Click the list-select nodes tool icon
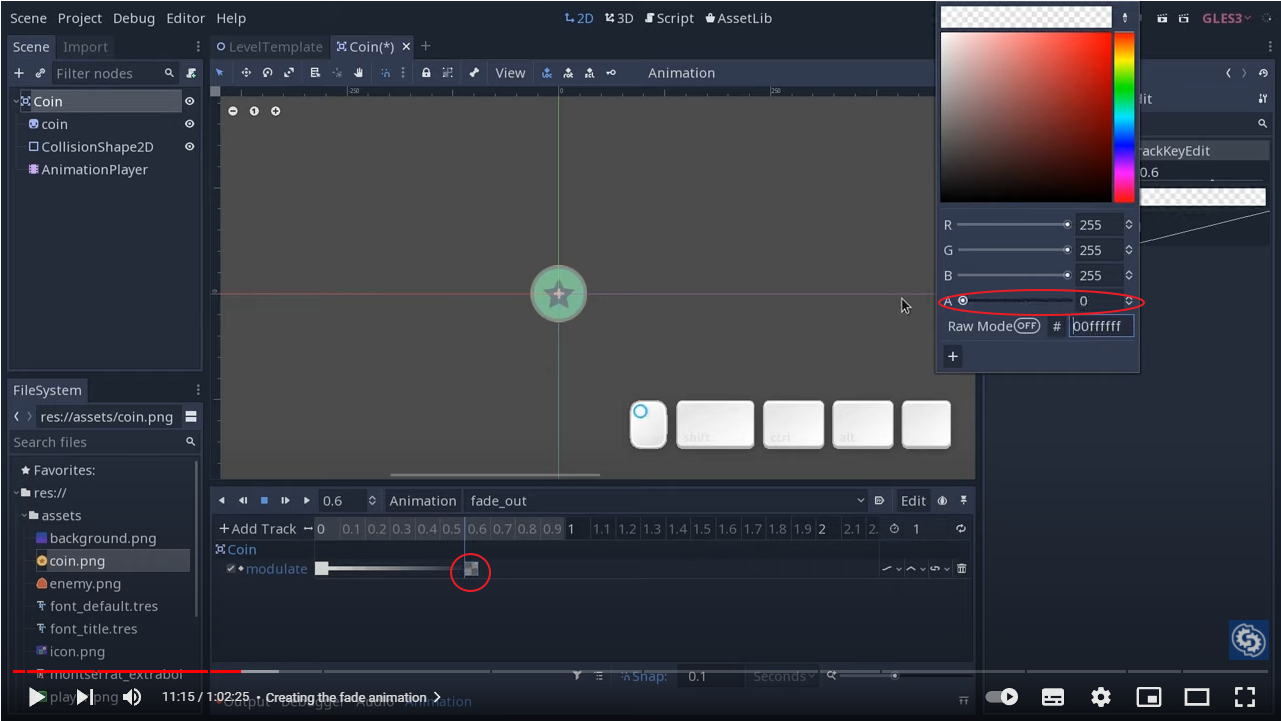Screen dimensions: 1281x721 click(x=315, y=73)
